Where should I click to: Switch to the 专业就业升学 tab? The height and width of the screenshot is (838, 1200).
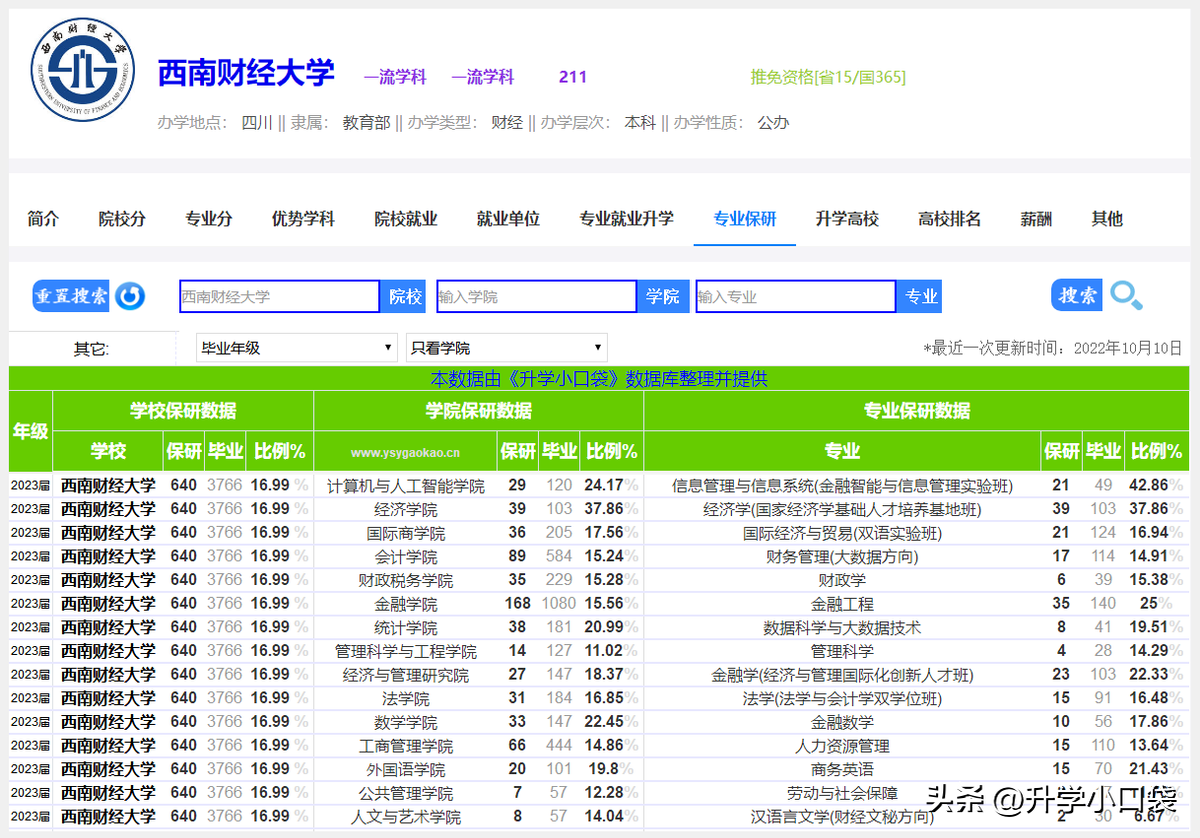point(626,219)
